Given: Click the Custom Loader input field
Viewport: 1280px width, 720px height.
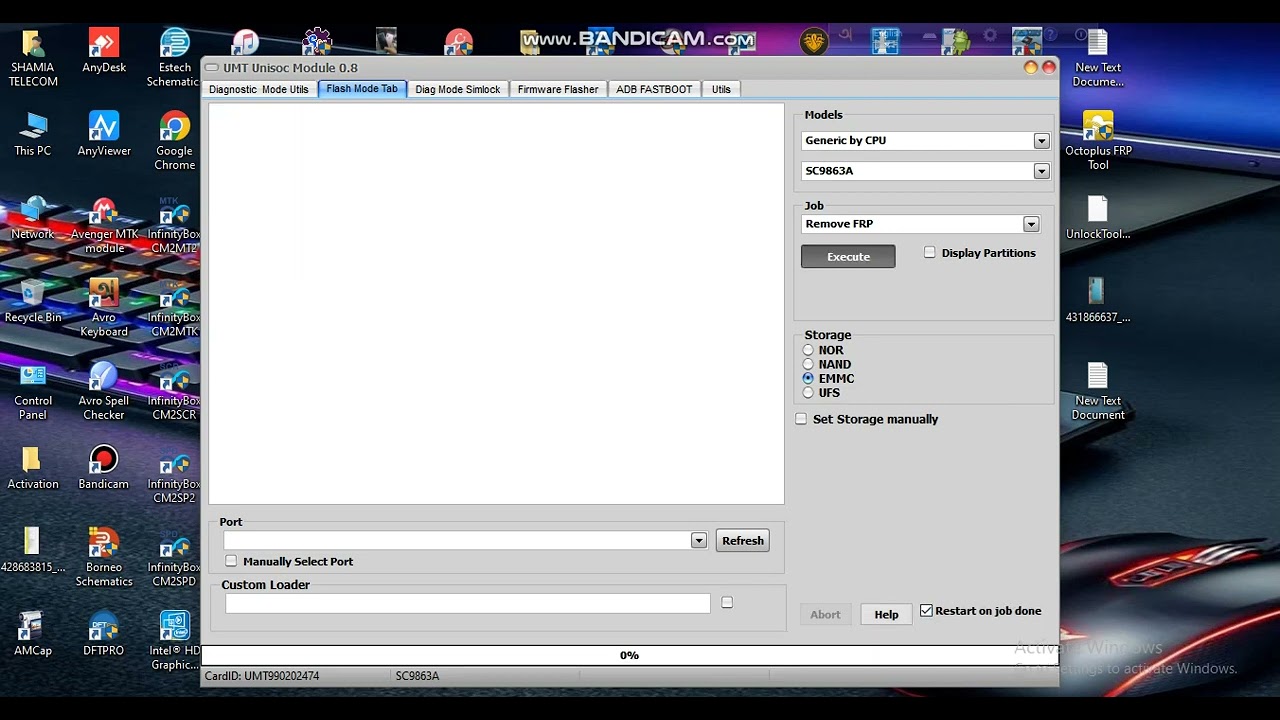Looking at the screenshot, I should (x=467, y=603).
